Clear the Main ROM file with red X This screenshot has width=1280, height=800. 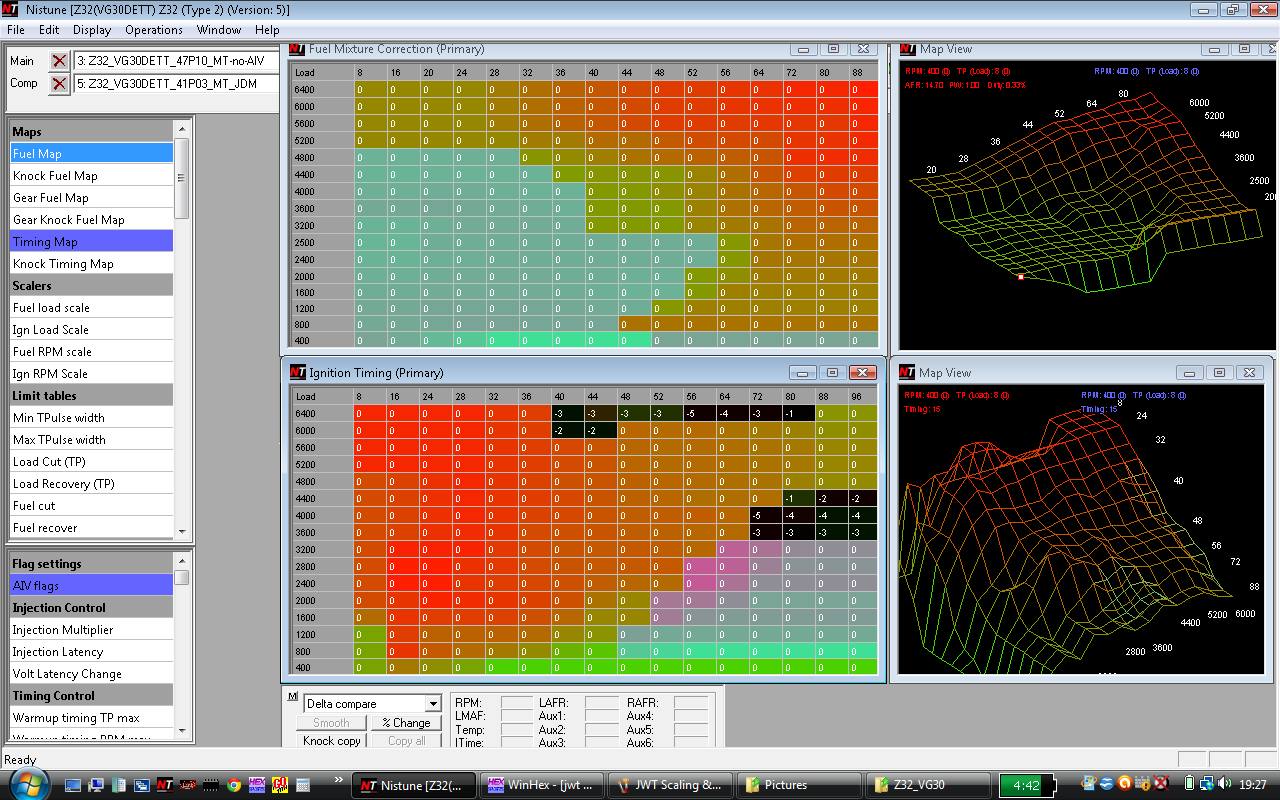pyautogui.click(x=59, y=61)
